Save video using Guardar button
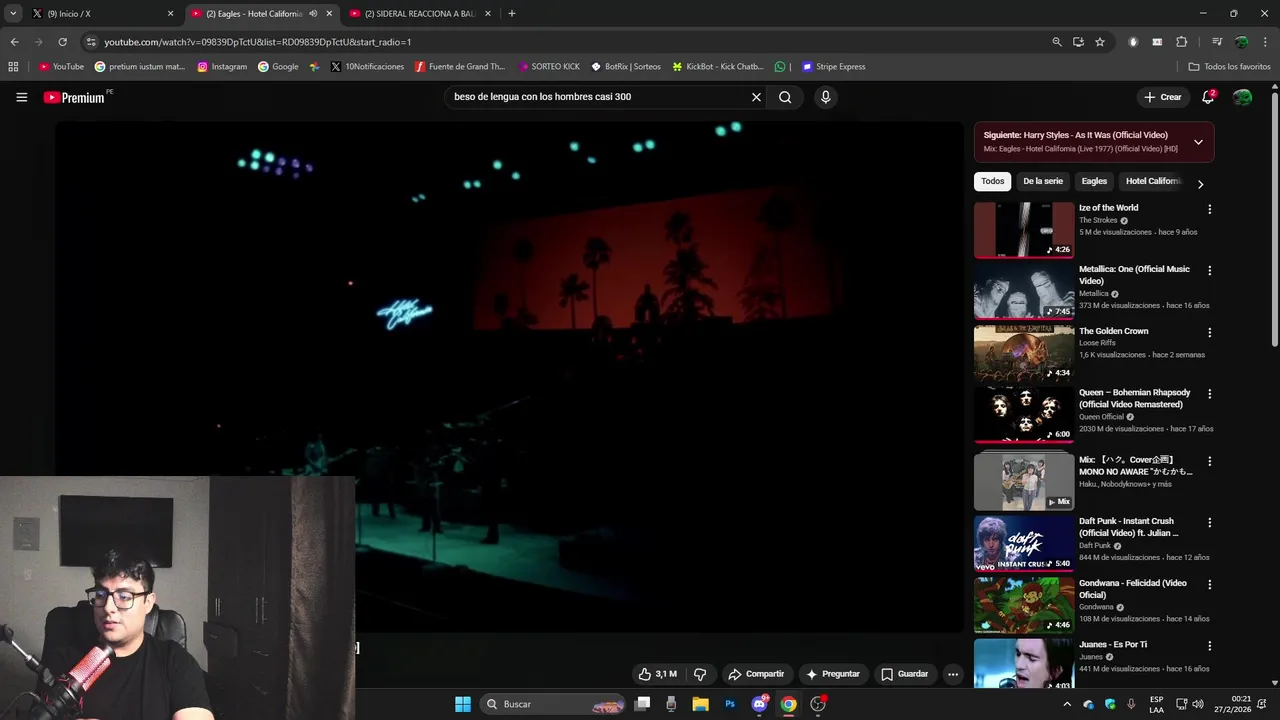Viewport: 1280px width, 720px height. coord(904,674)
